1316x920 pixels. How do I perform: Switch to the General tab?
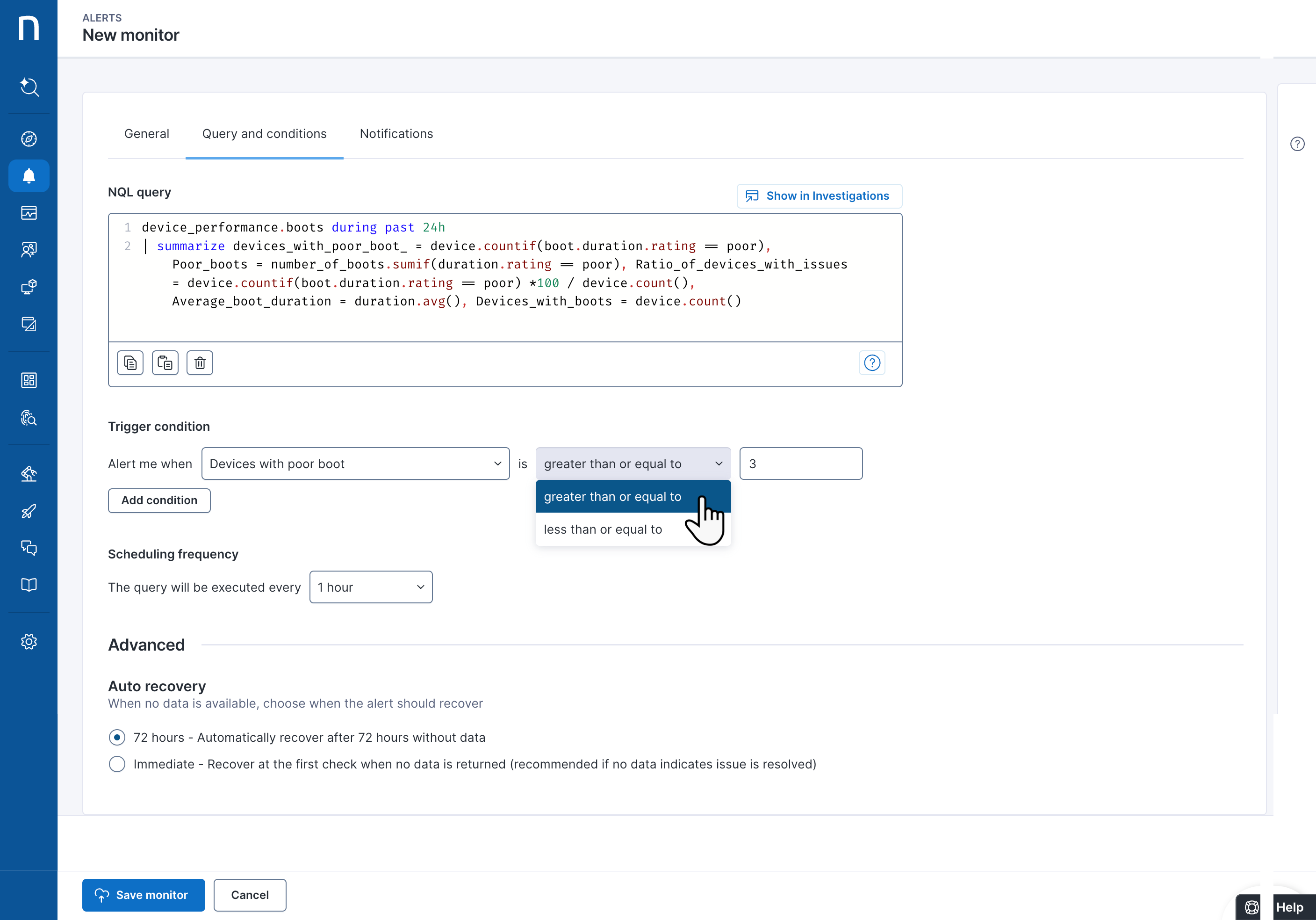(147, 134)
